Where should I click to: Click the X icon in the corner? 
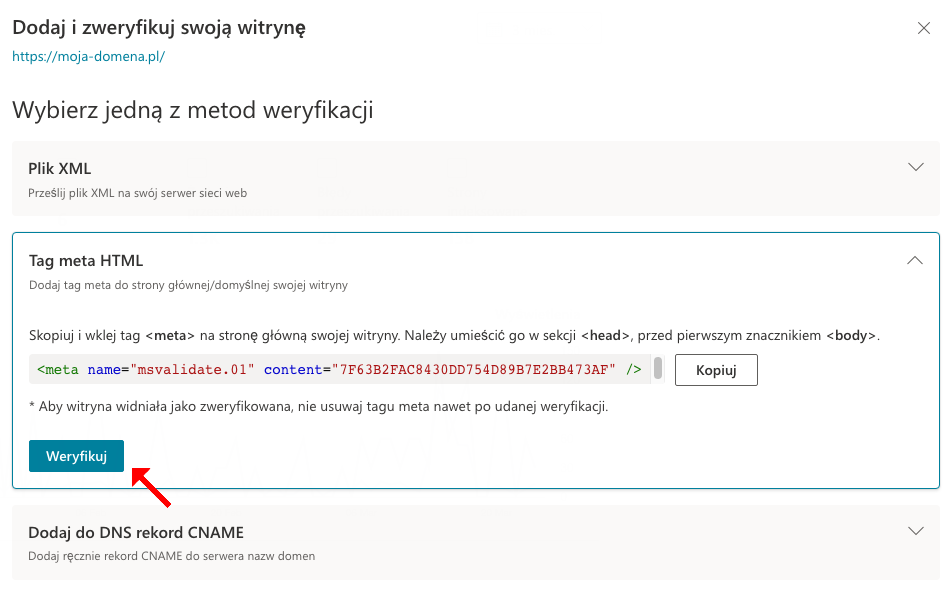pyautogui.click(x=923, y=28)
